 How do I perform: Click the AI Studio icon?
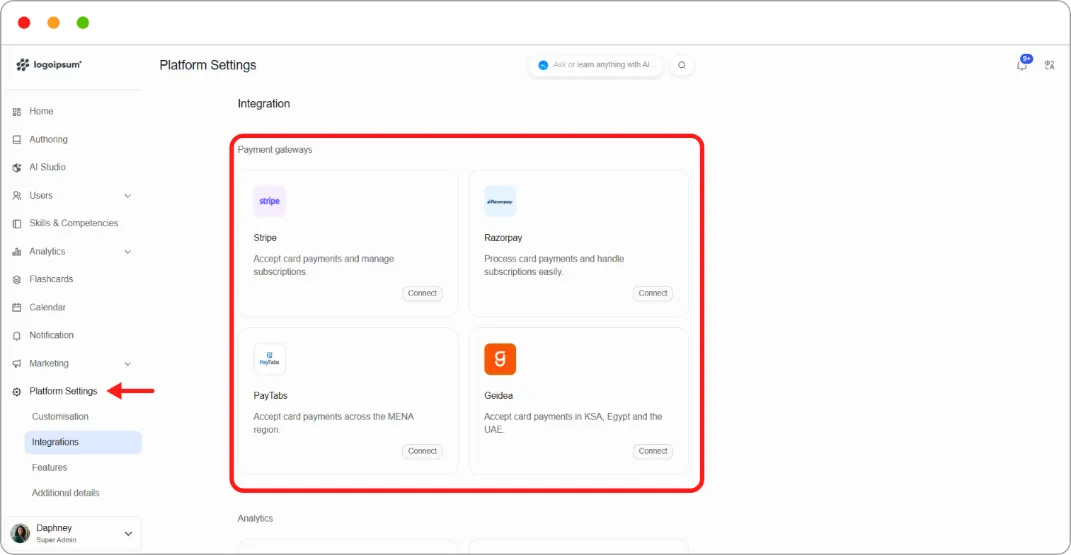pyautogui.click(x=17, y=167)
